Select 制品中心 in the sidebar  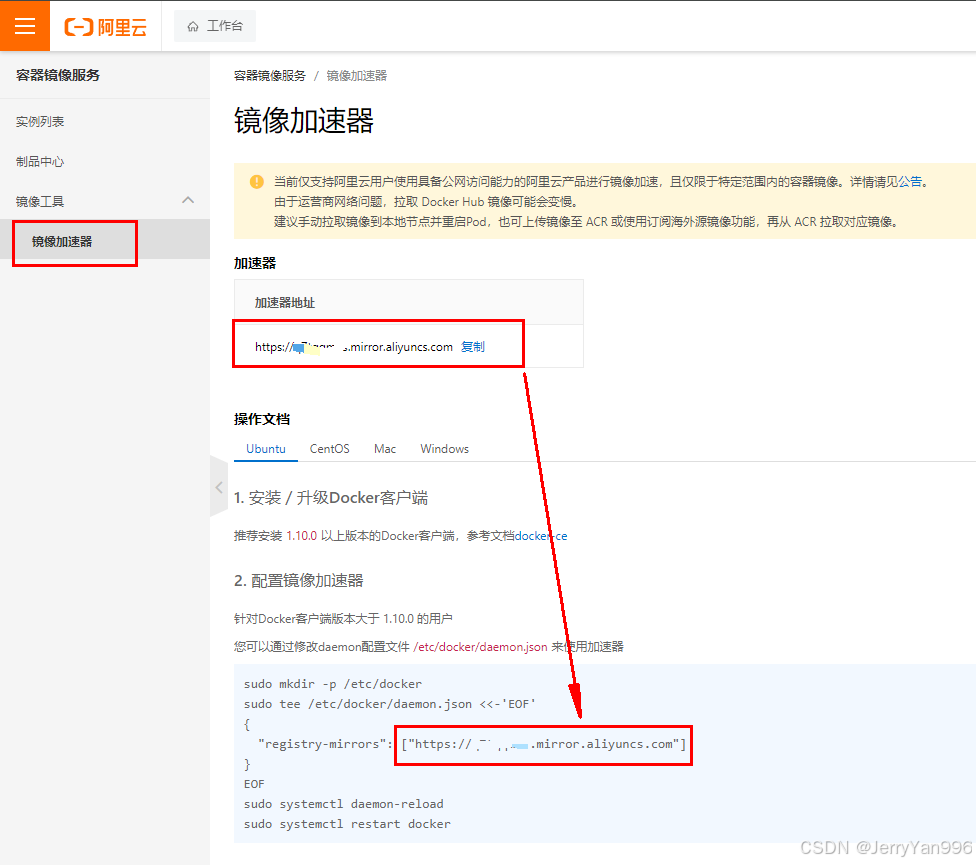pos(40,161)
